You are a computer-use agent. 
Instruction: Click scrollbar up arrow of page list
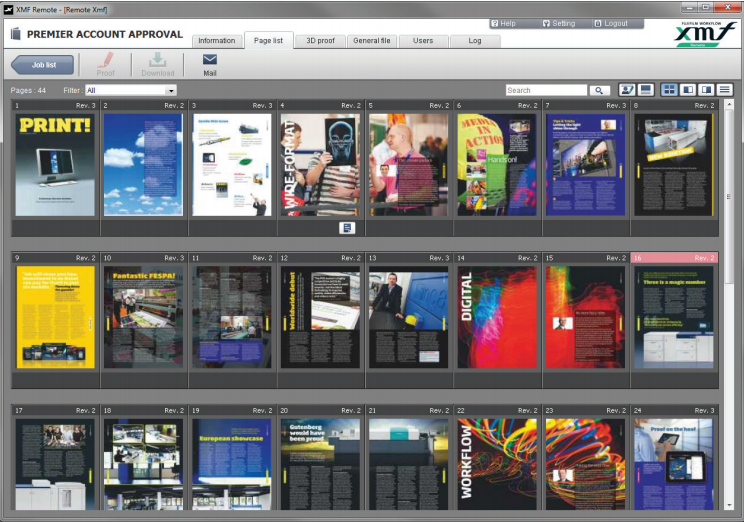[x=729, y=105]
